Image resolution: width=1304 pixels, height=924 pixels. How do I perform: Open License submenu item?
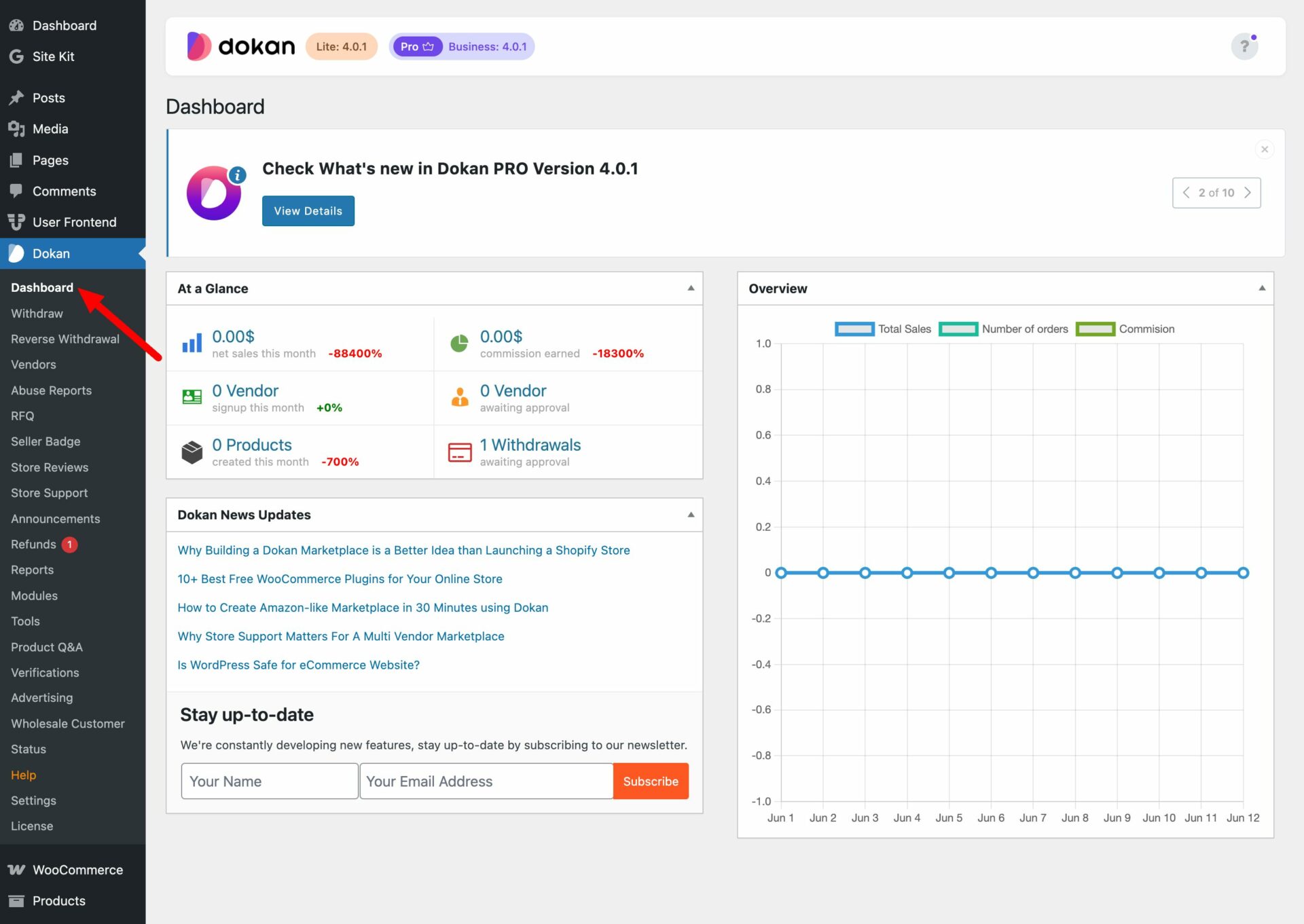pyautogui.click(x=32, y=826)
